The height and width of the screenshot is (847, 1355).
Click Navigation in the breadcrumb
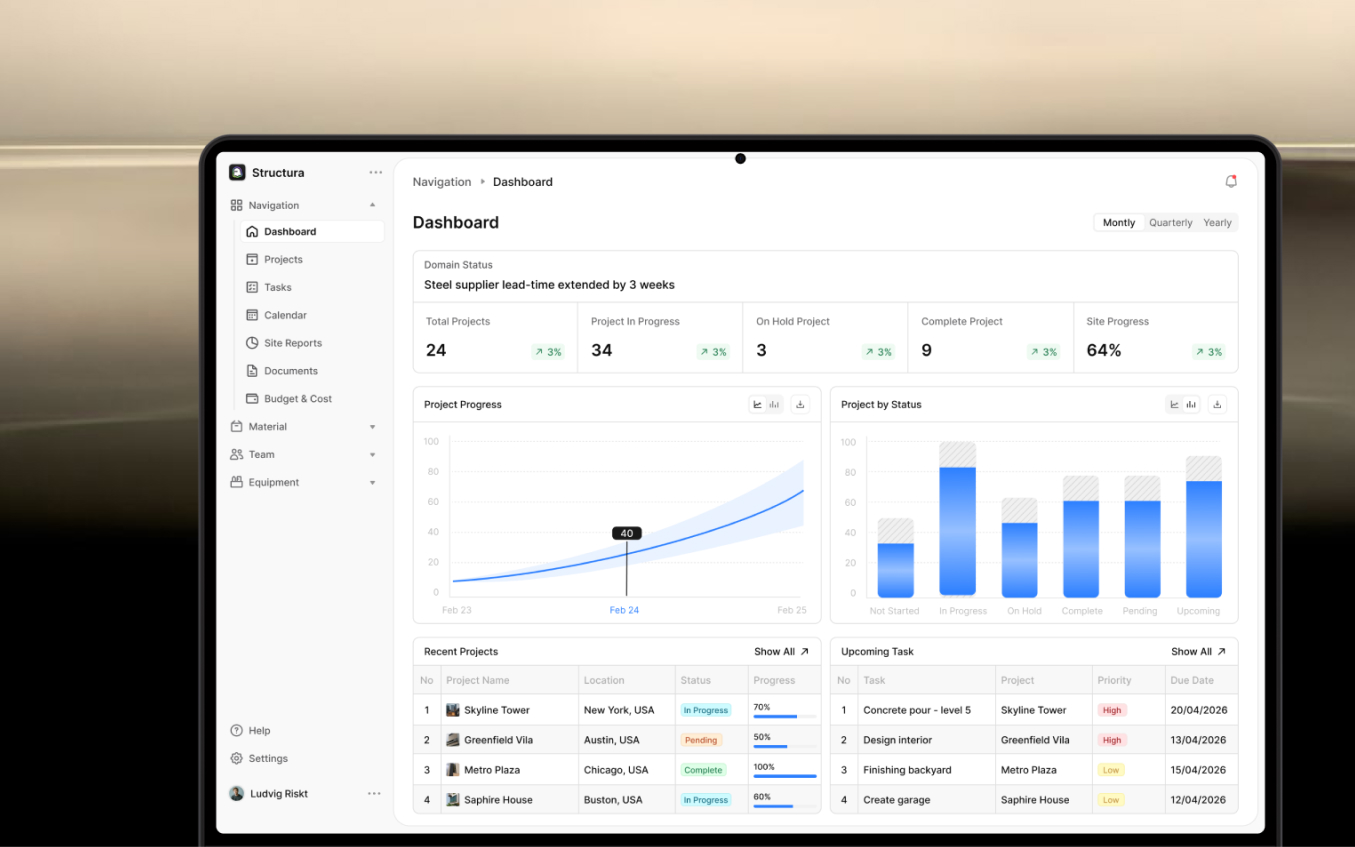442,182
